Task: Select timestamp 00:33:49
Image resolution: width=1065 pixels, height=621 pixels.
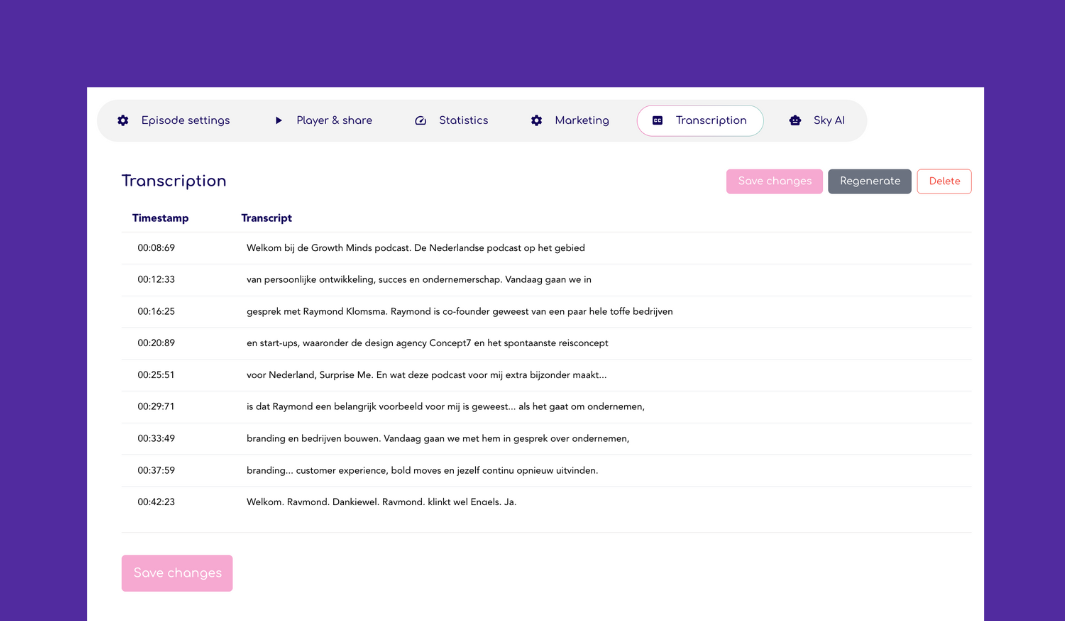Action: tap(156, 438)
